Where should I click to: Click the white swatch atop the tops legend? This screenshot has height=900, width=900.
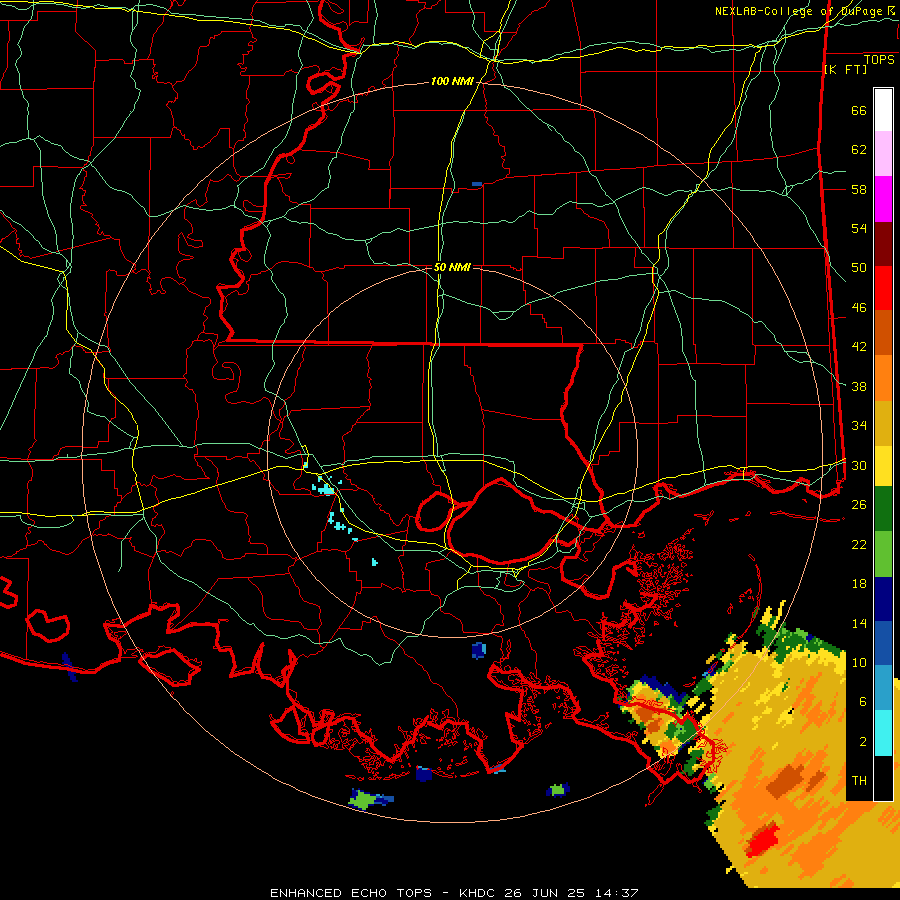point(883,110)
